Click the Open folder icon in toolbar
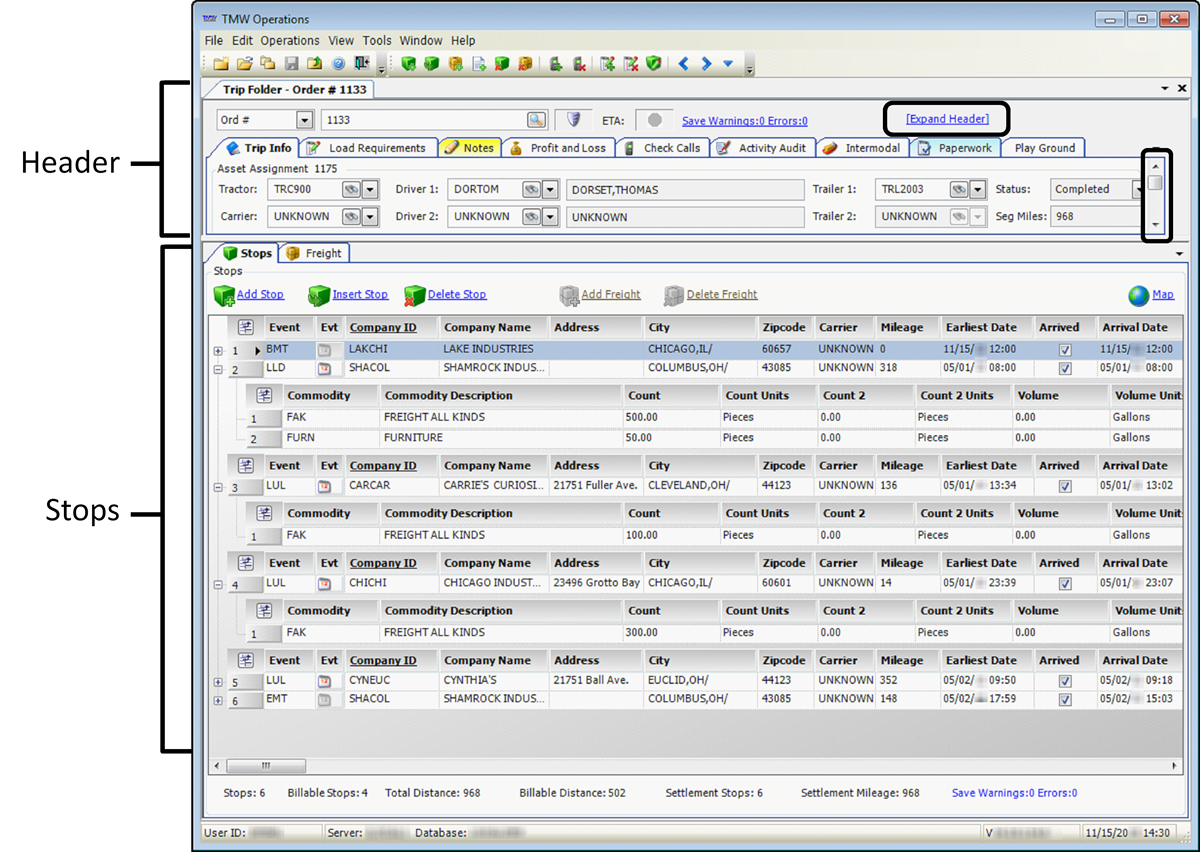Viewport: 1200px width, 852px height. point(244,64)
